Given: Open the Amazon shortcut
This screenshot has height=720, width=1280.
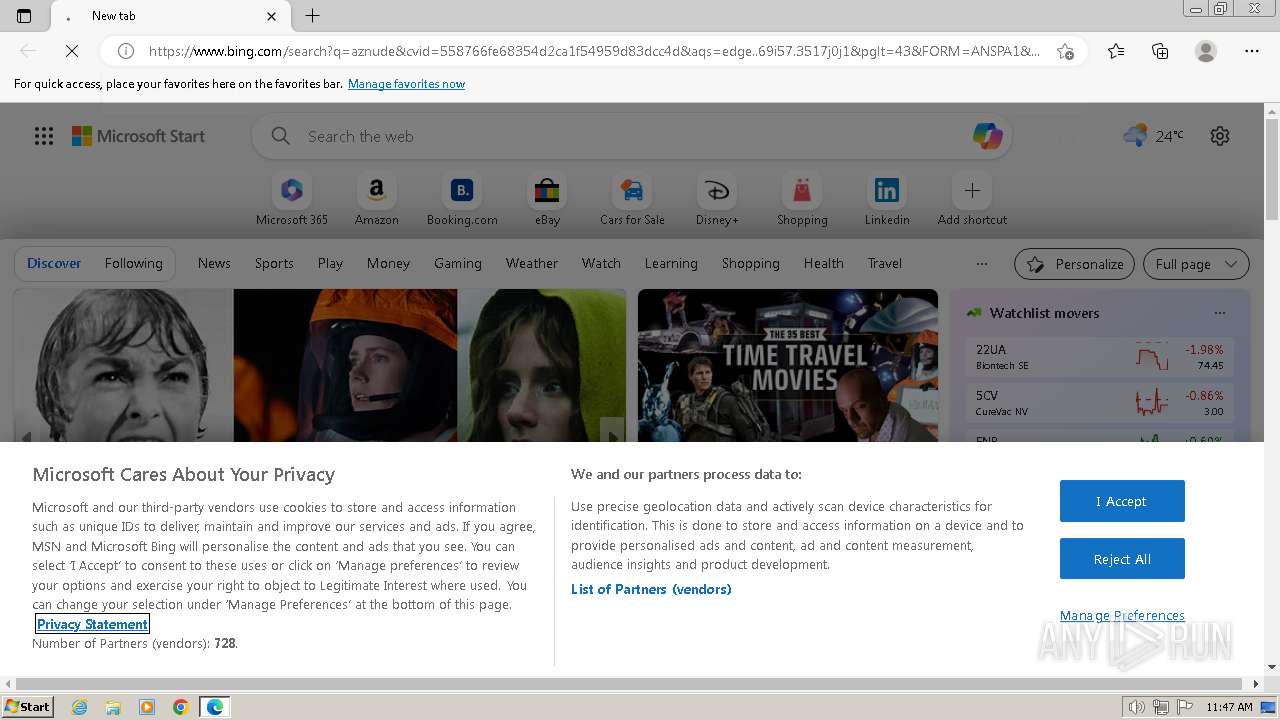Looking at the screenshot, I should 376,200.
